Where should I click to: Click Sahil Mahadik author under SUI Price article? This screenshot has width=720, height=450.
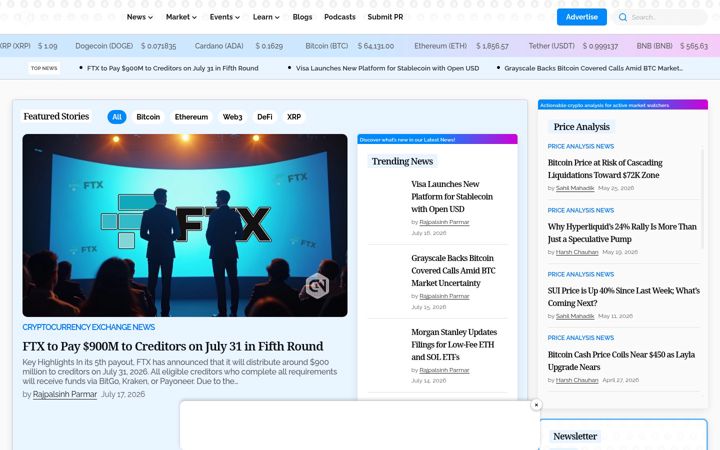tap(575, 316)
